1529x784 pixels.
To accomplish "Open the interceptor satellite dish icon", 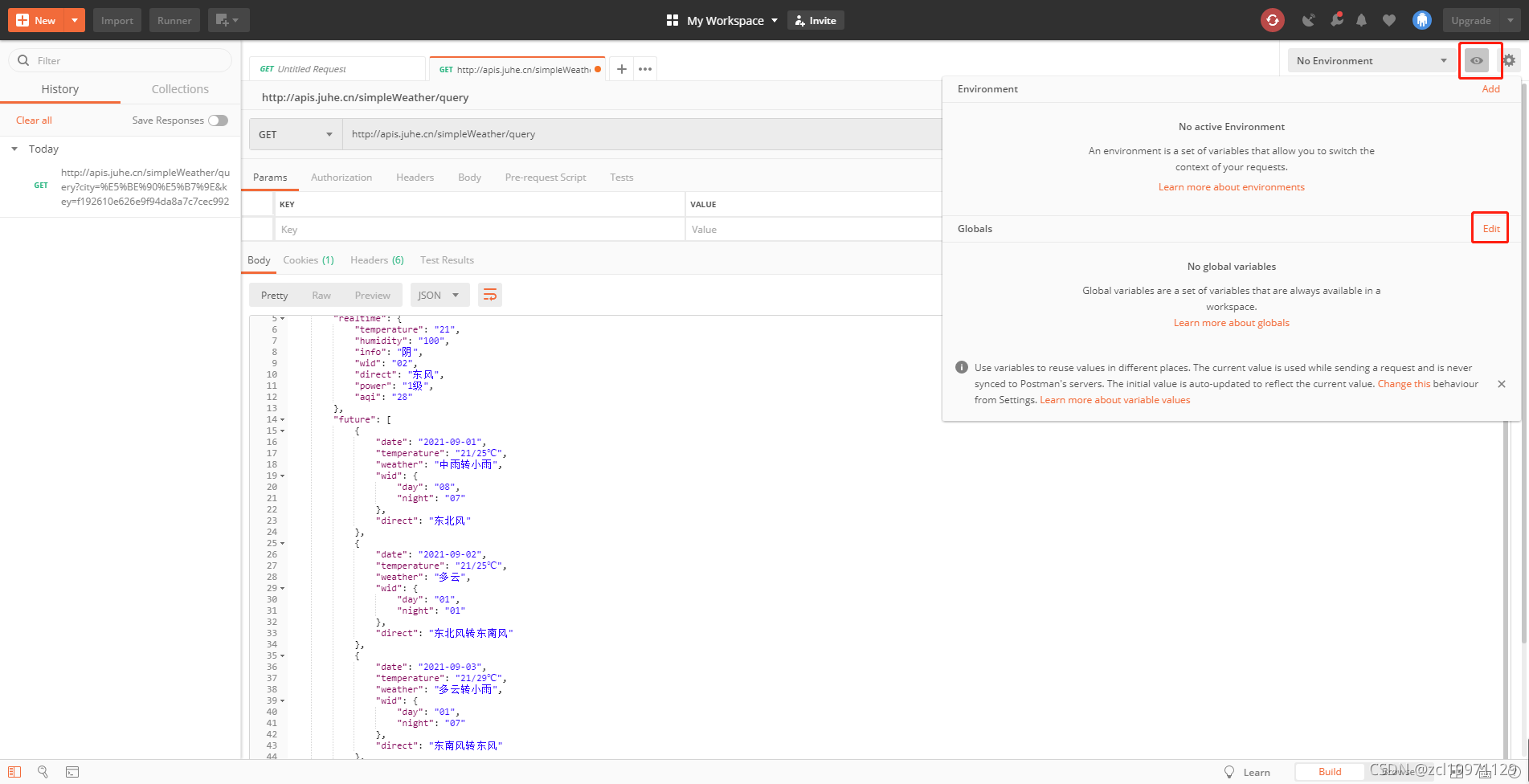I will (x=1308, y=20).
